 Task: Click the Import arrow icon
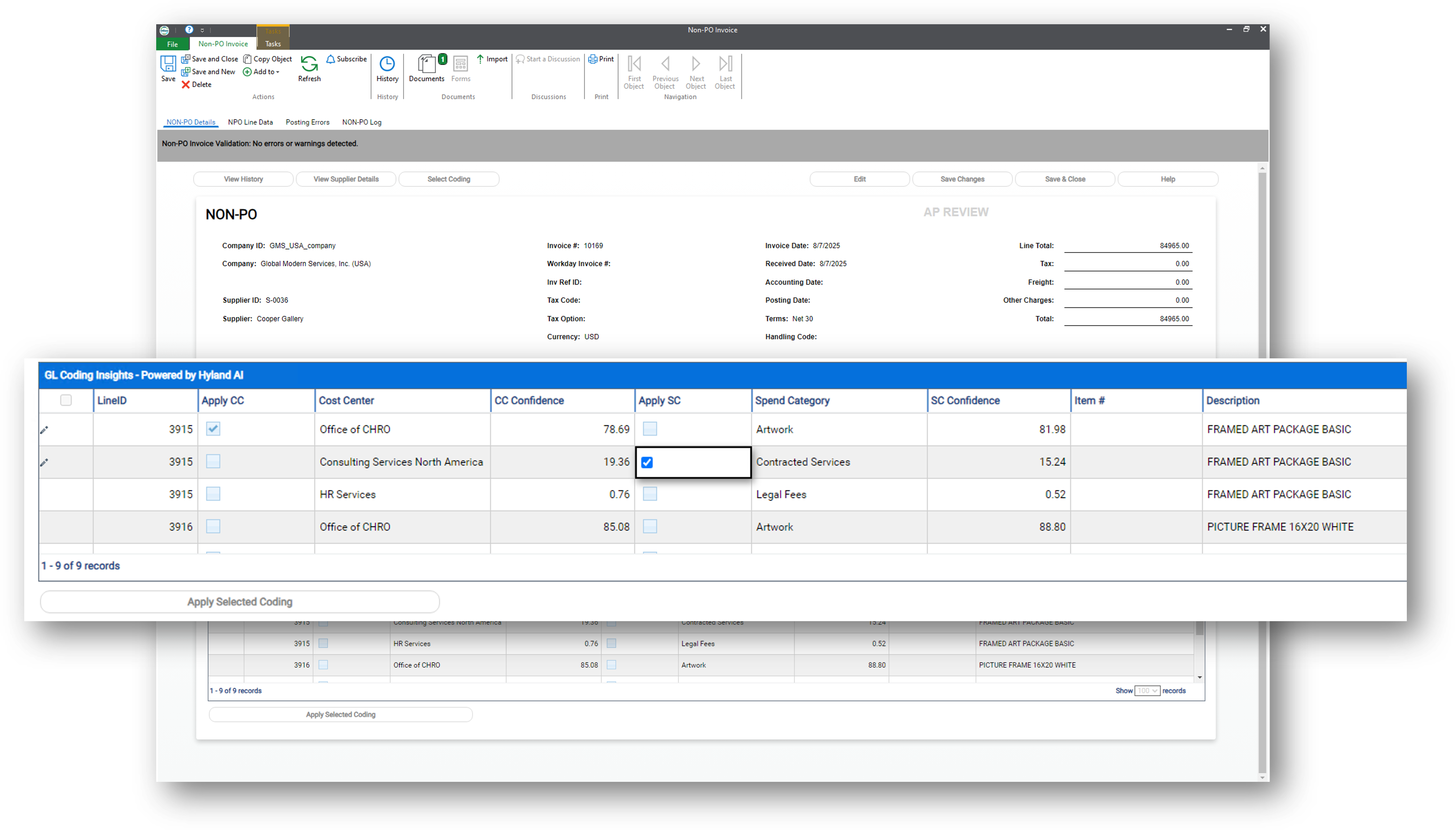click(x=480, y=59)
